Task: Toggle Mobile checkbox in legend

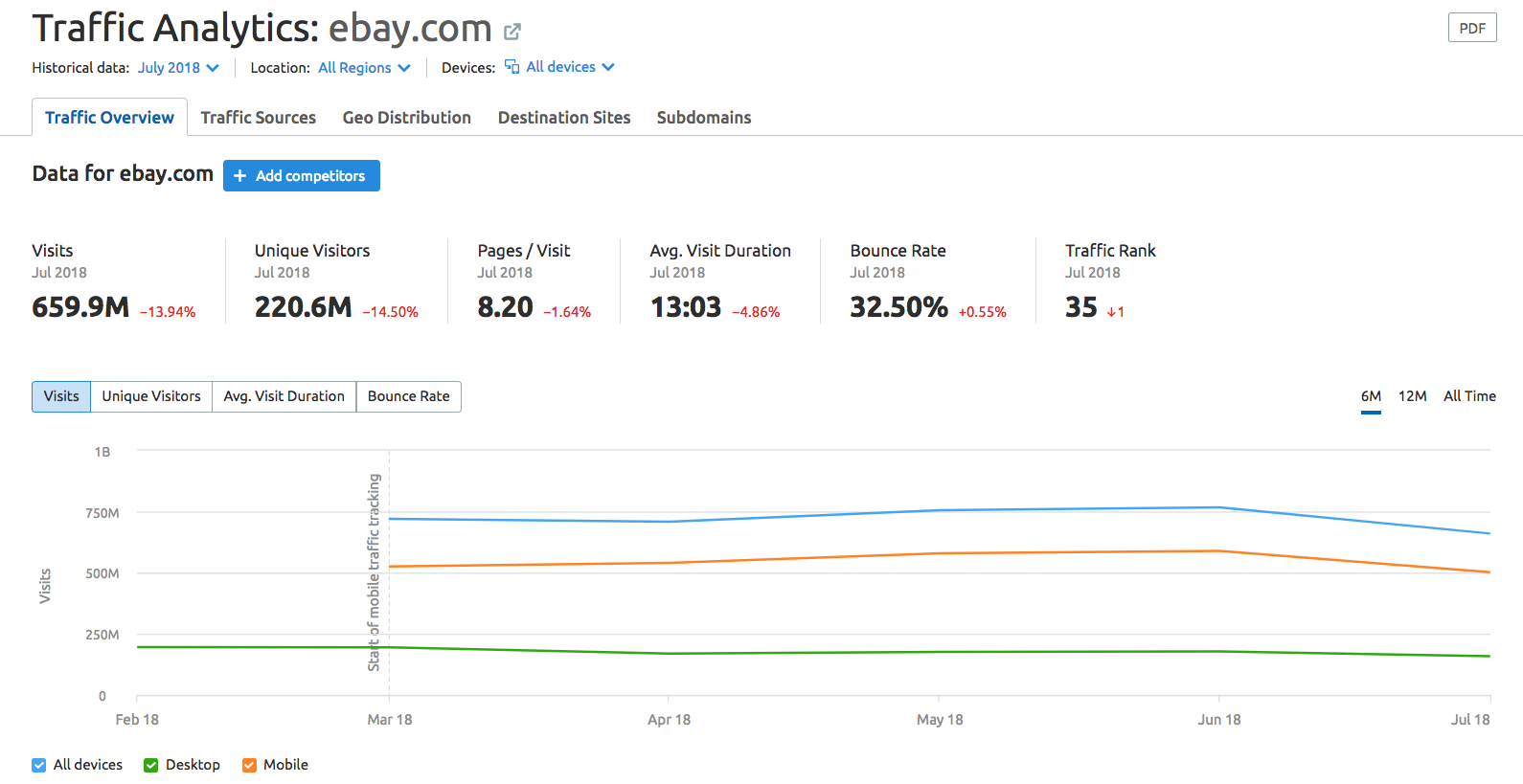Action: 249,765
